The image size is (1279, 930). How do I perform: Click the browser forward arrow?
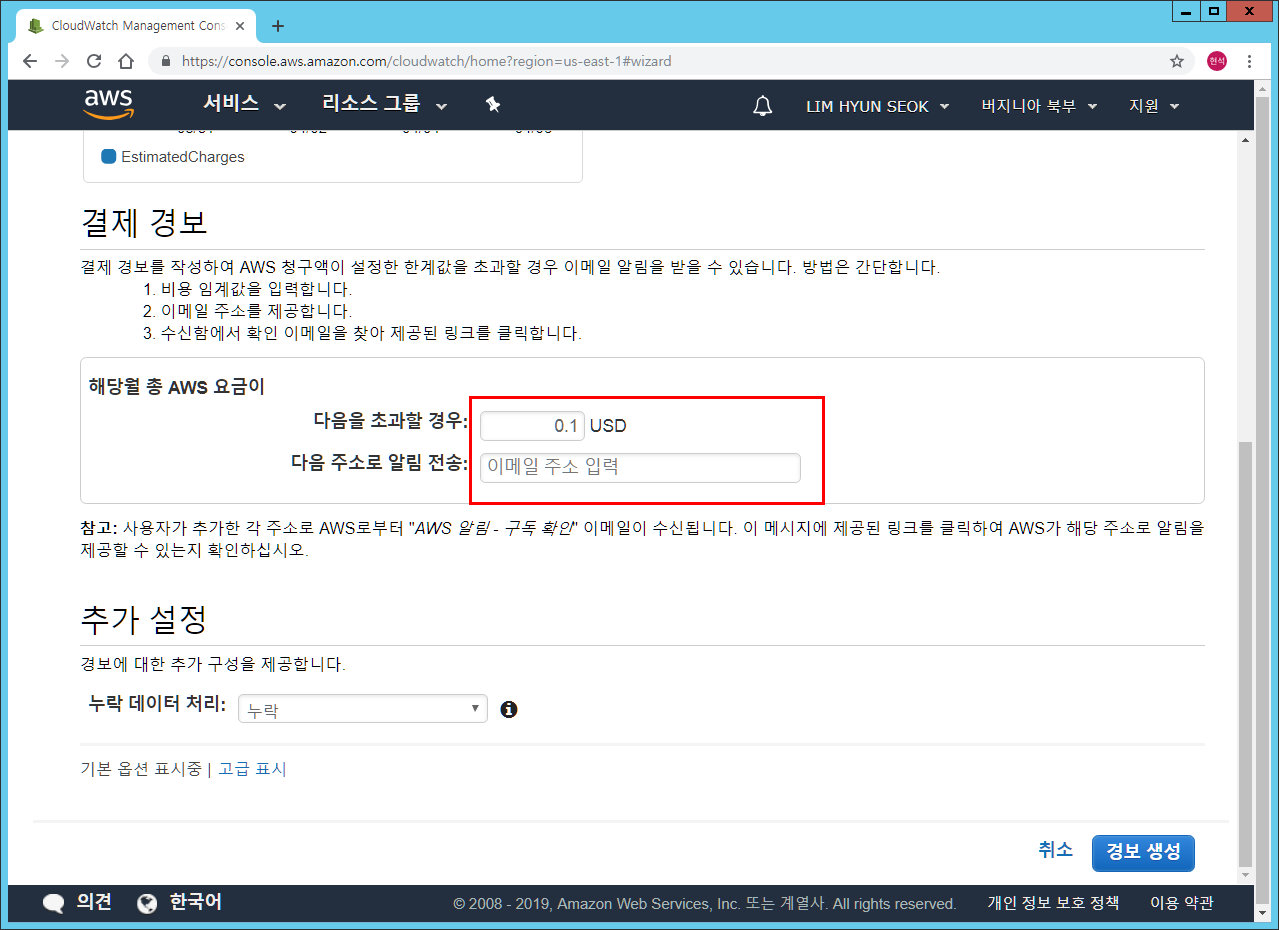[62, 61]
